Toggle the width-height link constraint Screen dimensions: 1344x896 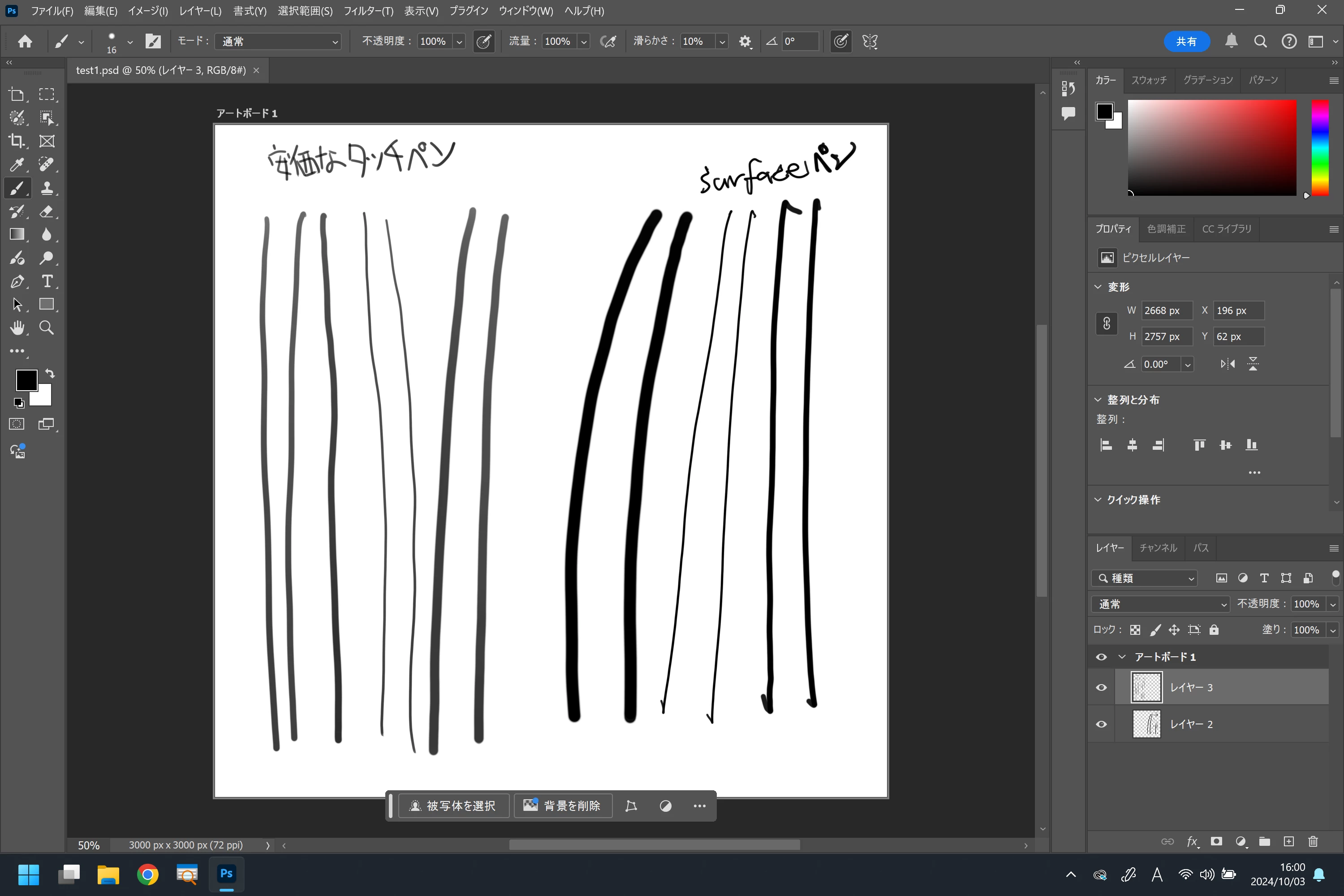1106,323
